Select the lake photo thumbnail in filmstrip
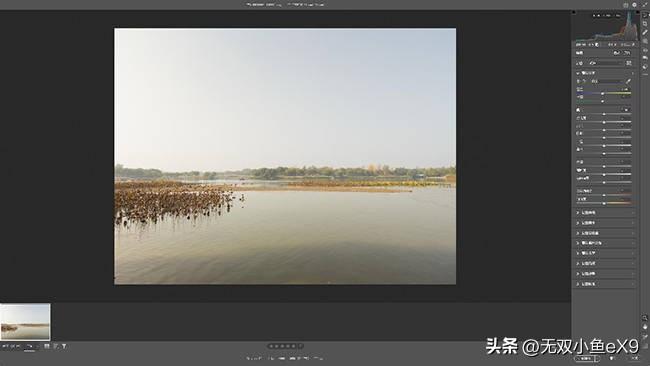 click(25, 322)
